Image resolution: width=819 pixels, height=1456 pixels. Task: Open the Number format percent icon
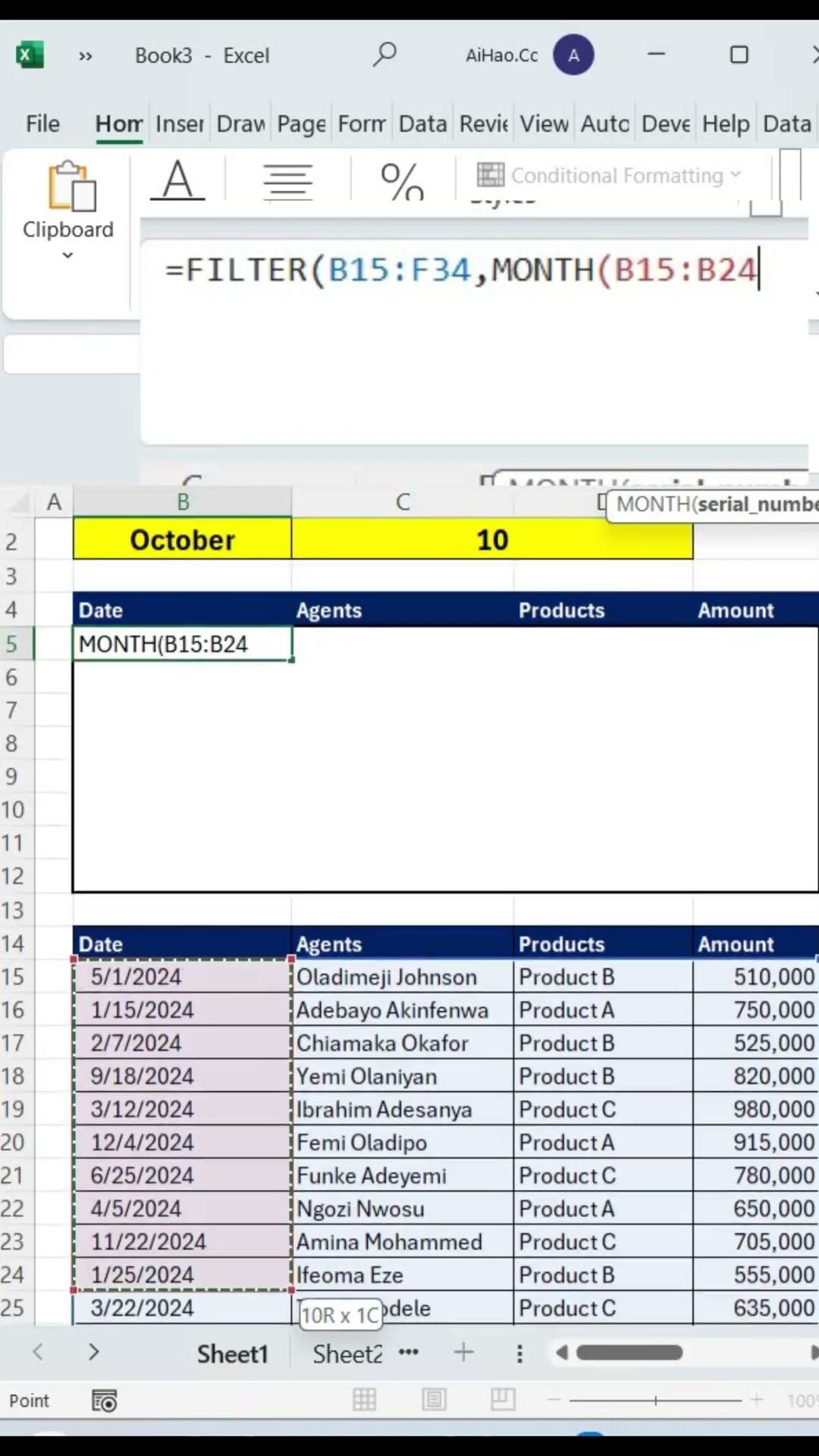click(x=402, y=181)
